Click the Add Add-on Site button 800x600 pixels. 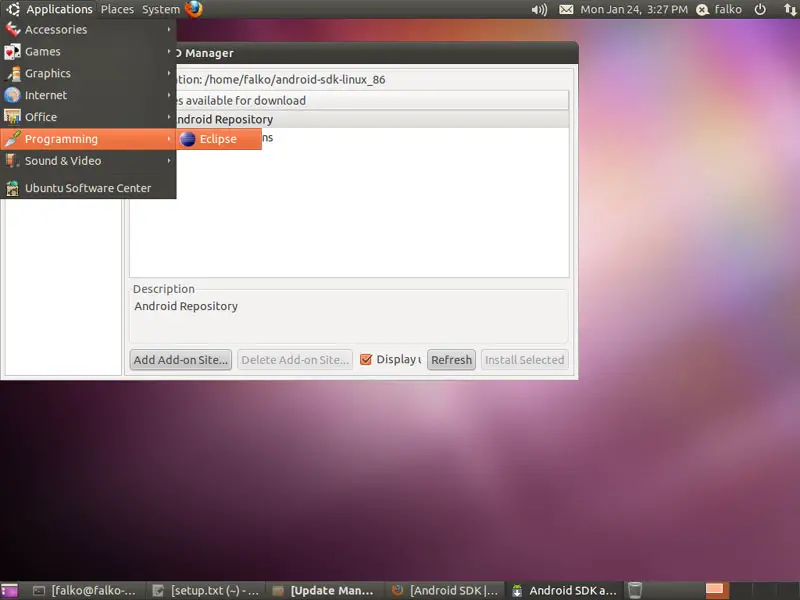pyautogui.click(x=181, y=360)
